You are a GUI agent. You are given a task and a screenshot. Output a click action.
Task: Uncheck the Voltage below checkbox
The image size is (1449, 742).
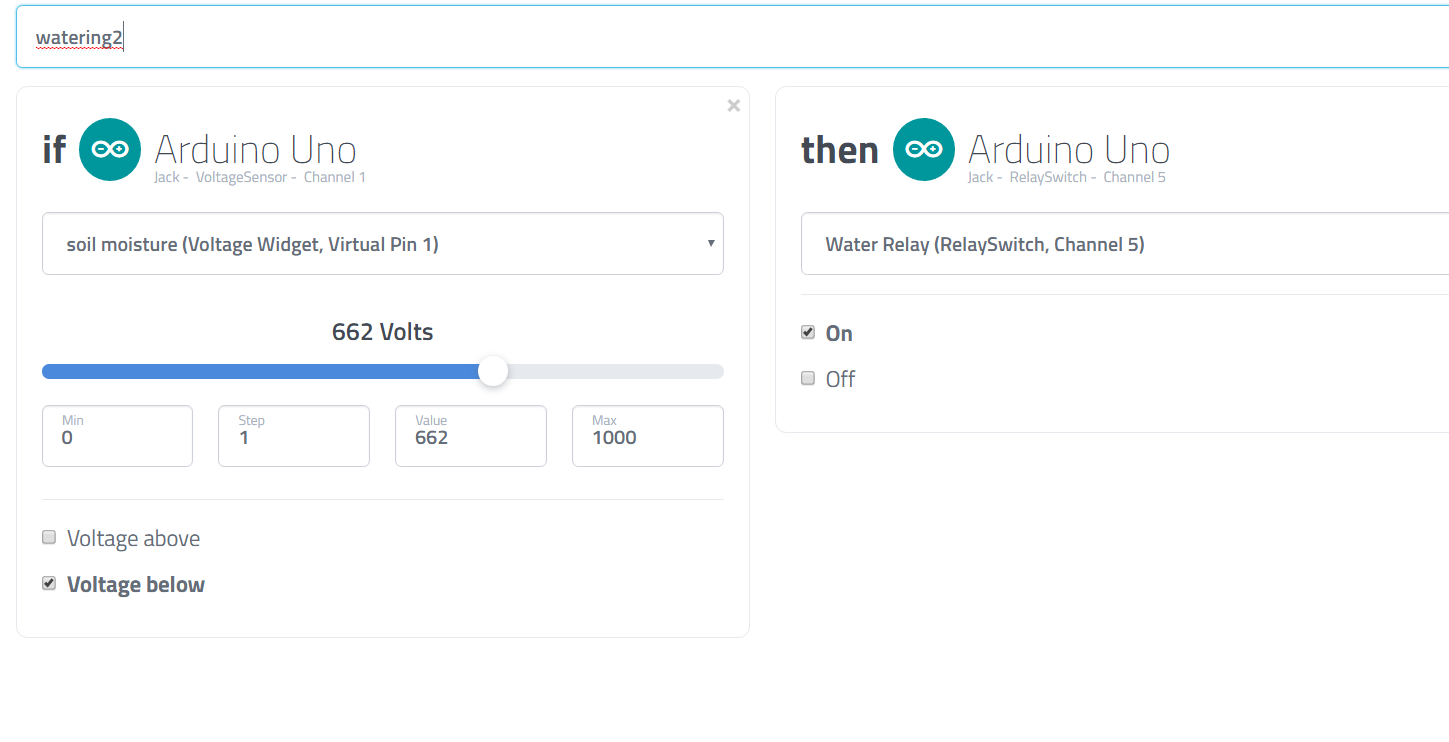click(49, 584)
